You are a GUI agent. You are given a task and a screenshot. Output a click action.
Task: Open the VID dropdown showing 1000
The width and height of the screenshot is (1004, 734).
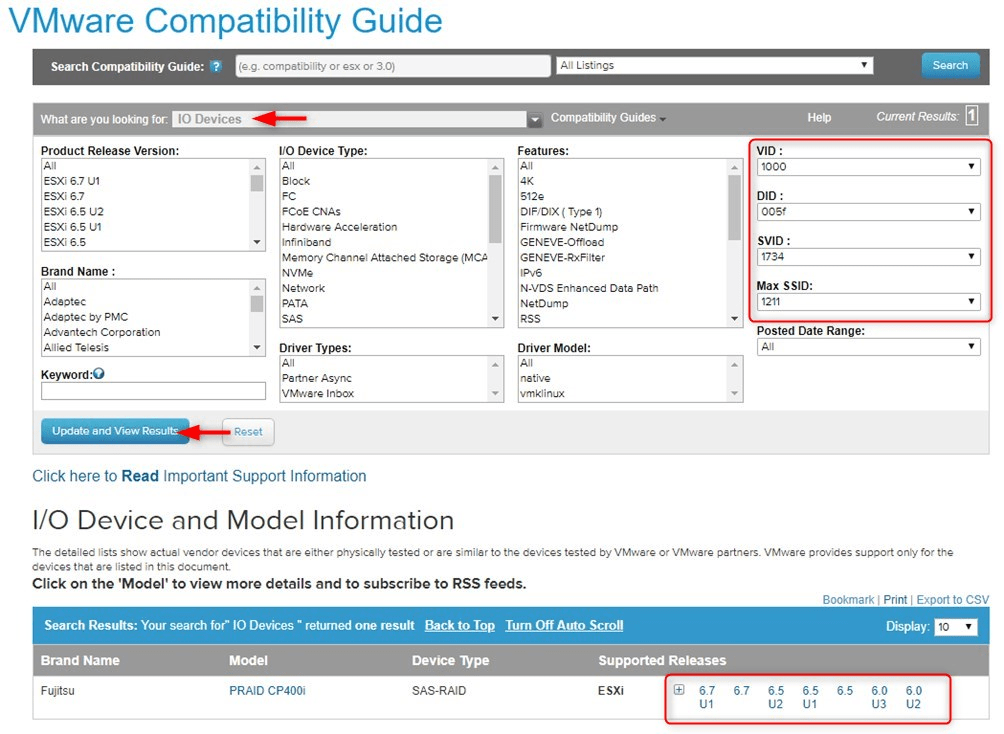tap(868, 167)
